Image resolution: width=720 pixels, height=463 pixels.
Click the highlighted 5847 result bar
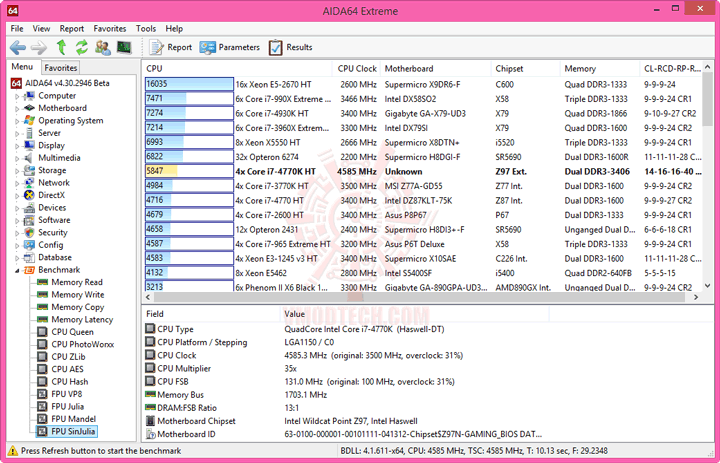(189, 171)
